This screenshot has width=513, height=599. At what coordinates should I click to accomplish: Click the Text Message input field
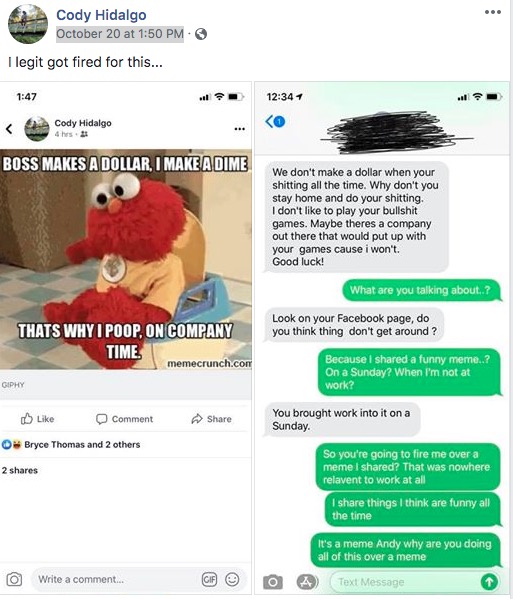[x=405, y=582]
